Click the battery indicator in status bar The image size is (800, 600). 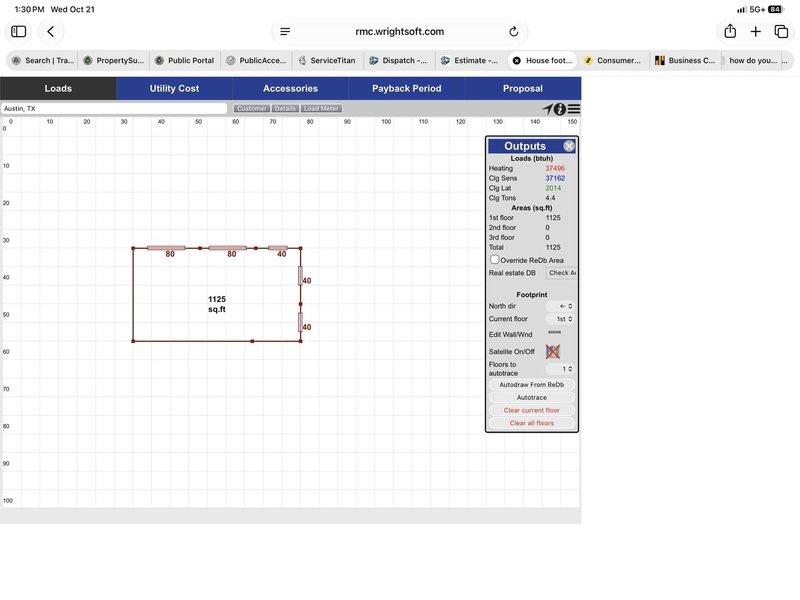coord(776,9)
